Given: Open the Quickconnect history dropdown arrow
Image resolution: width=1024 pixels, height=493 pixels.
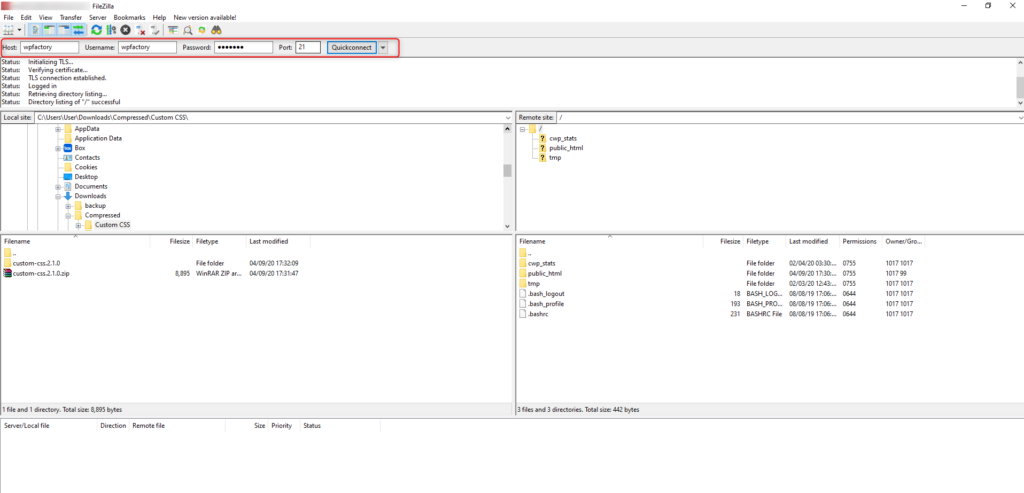Looking at the screenshot, I should click(383, 47).
